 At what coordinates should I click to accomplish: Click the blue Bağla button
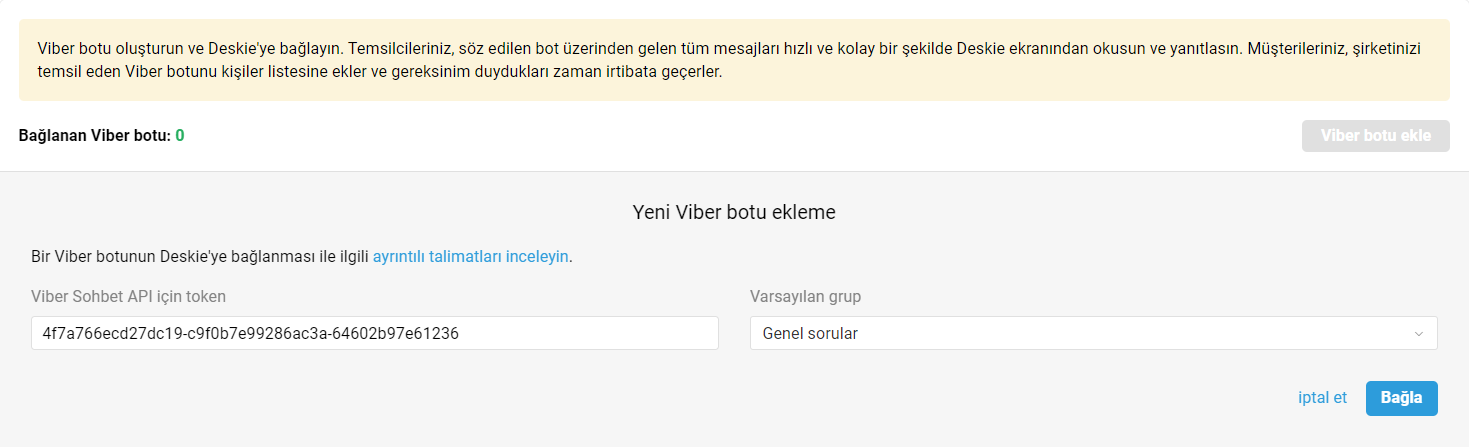(x=1401, y=398)
